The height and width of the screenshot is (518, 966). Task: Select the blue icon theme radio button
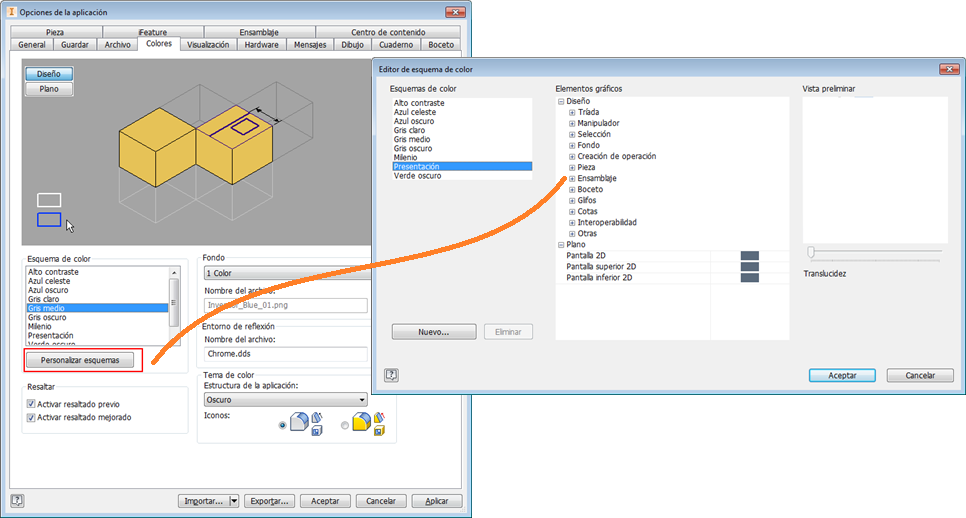282,425
